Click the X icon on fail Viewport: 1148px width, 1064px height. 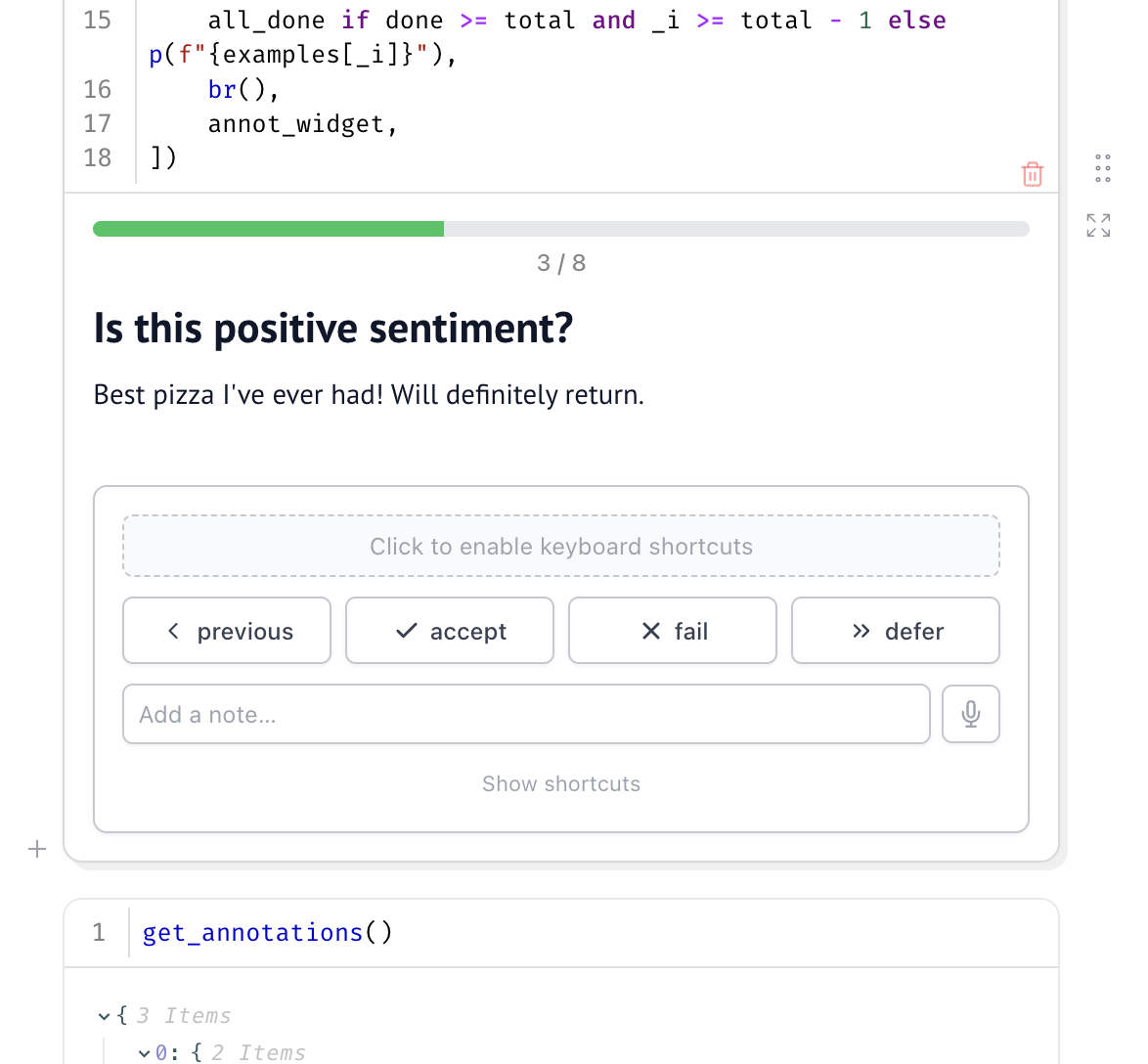click(649, 631)
